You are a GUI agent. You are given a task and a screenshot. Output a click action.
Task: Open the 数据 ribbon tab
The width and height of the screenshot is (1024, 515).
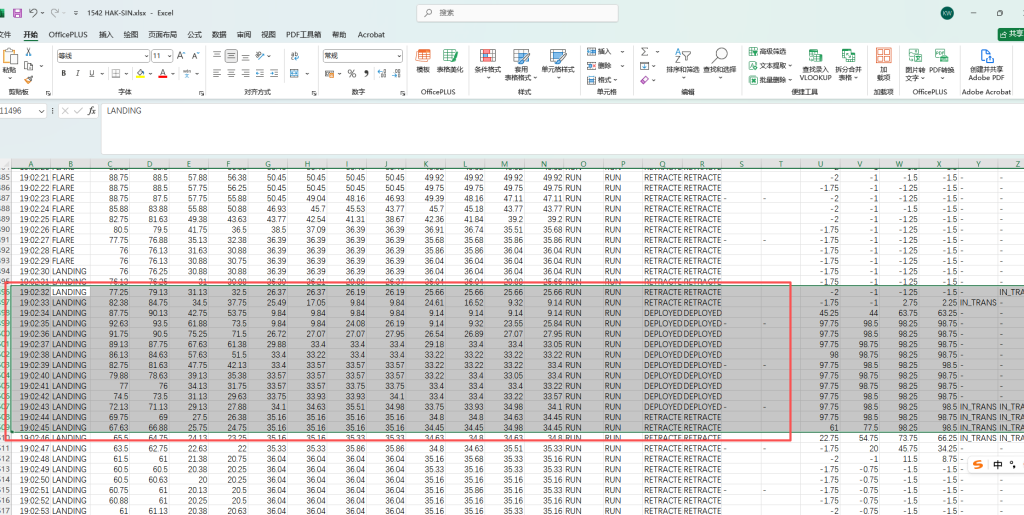pyautogui.click(x=219, y=34)
